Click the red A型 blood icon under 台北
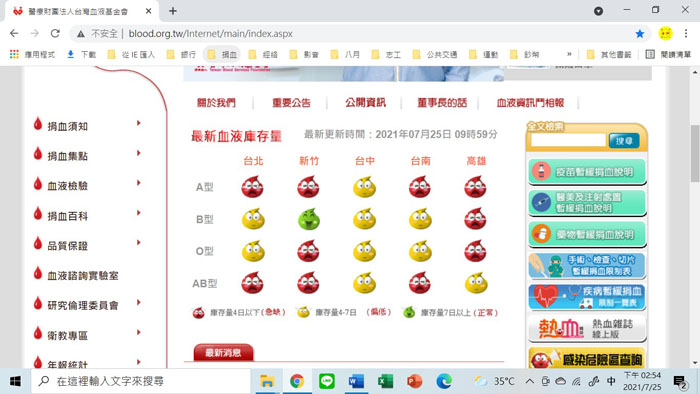Viewport: 700px width, 394px height. [x=253, y=187]
